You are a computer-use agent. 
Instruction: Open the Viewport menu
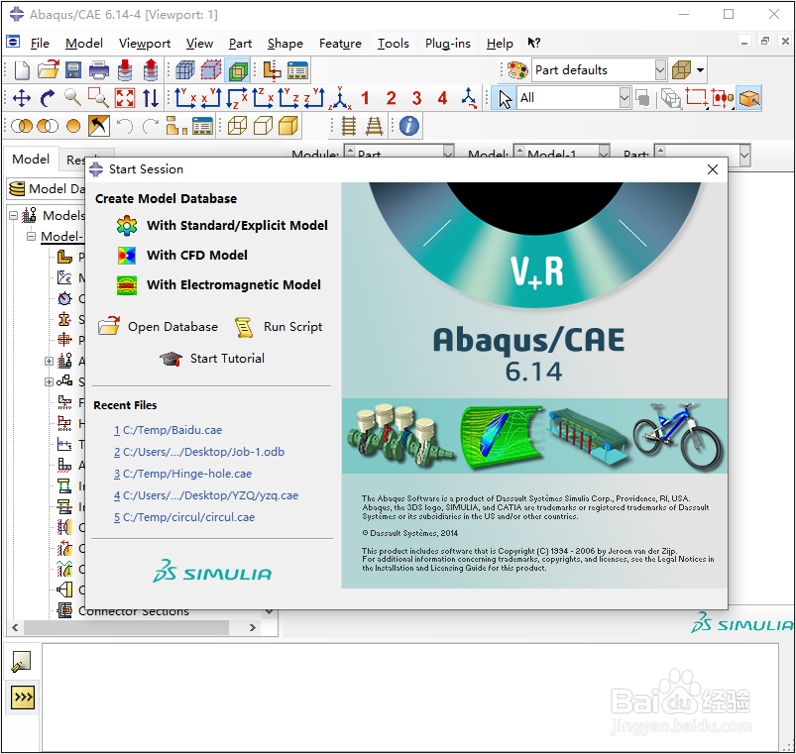click(145, 44)
